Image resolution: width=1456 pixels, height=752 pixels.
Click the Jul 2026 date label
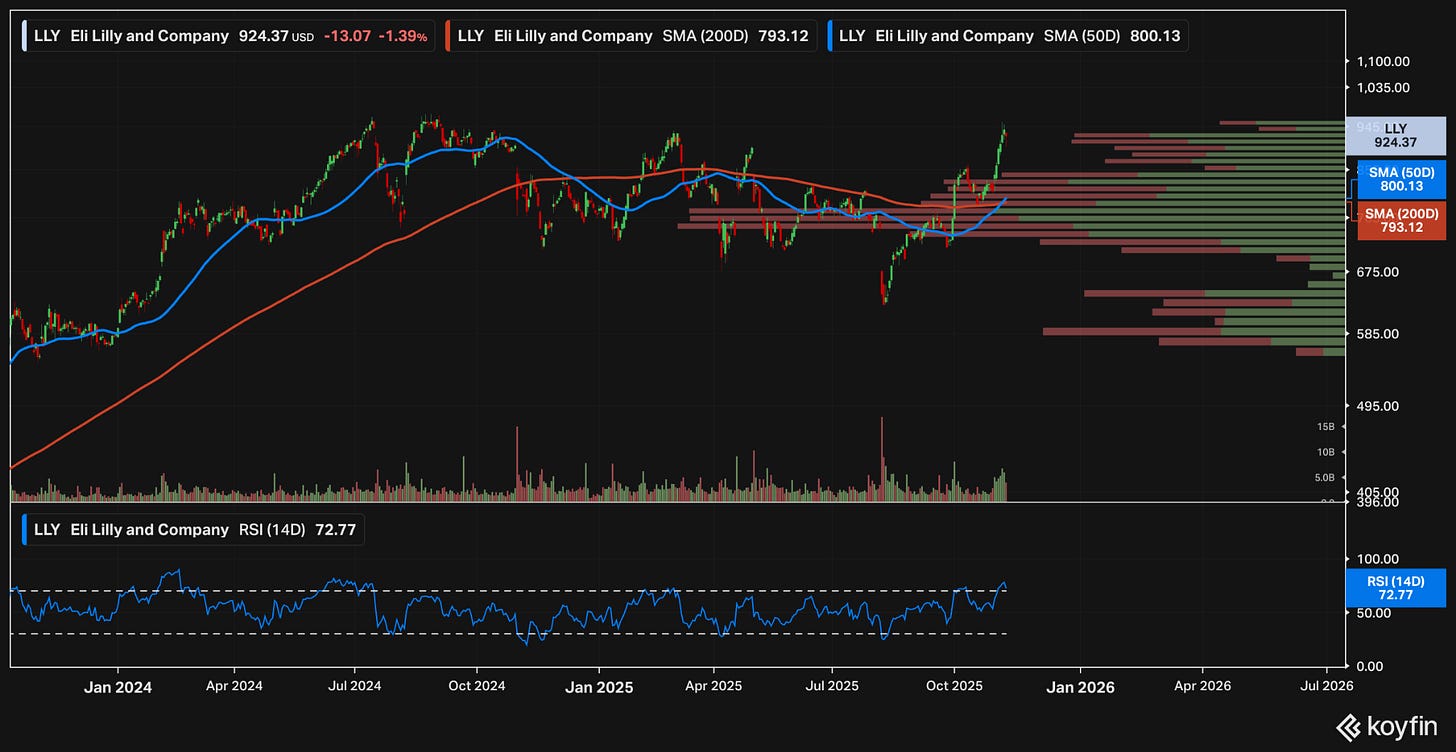(1326, 688)
